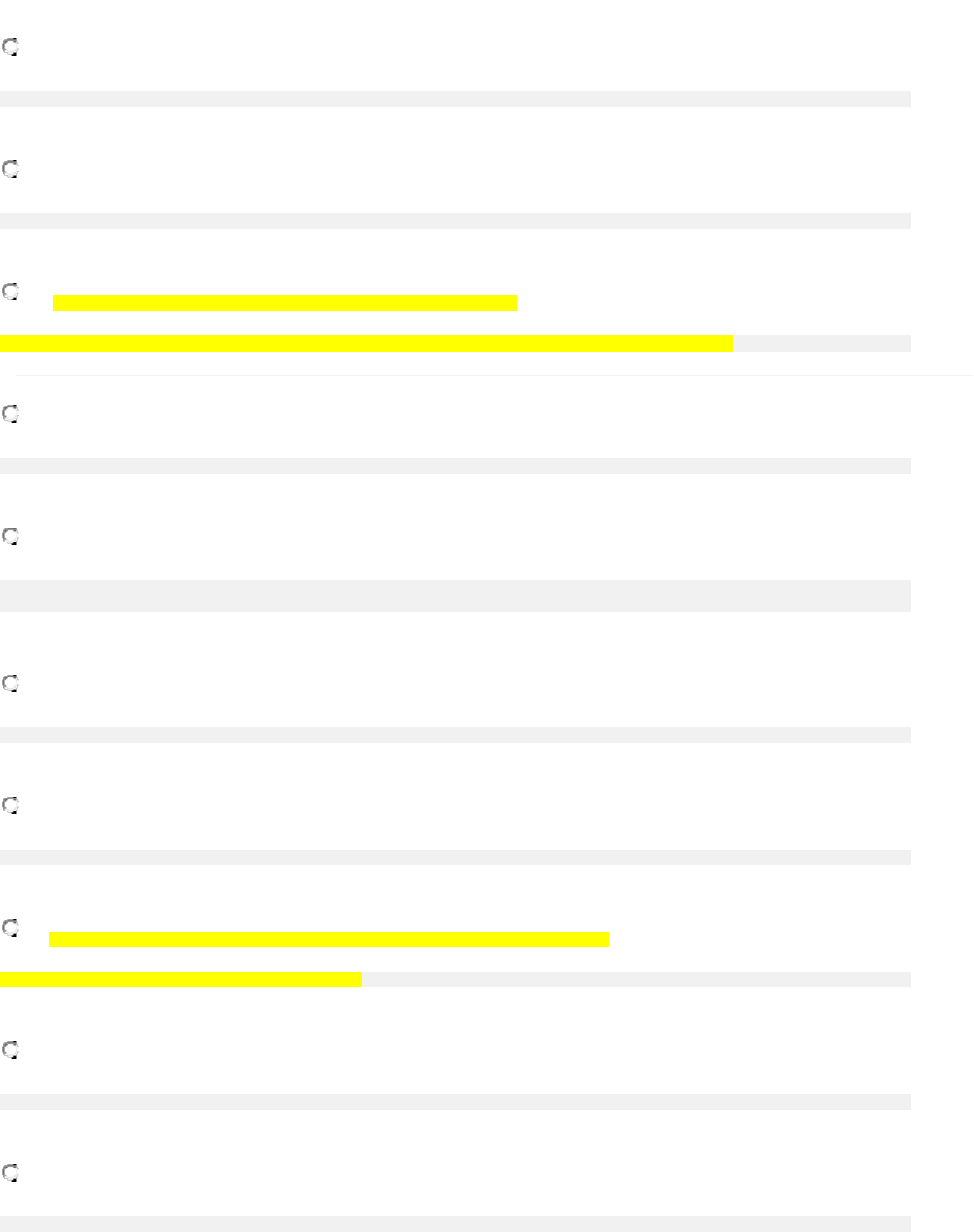Click yellow filled bar under eighth radio button
The width and height of the screenshot is (974, 1232).
tap(180, 980)
